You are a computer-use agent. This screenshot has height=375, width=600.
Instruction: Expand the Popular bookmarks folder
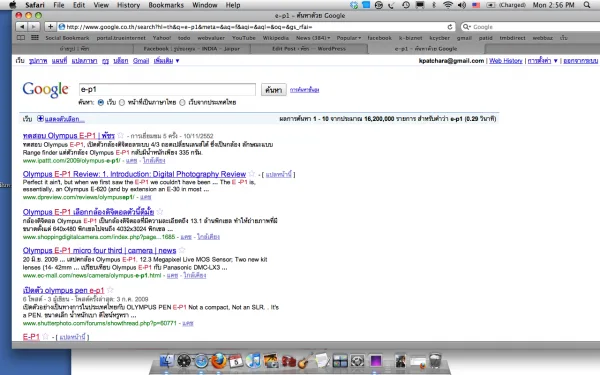tap(349, 38)
